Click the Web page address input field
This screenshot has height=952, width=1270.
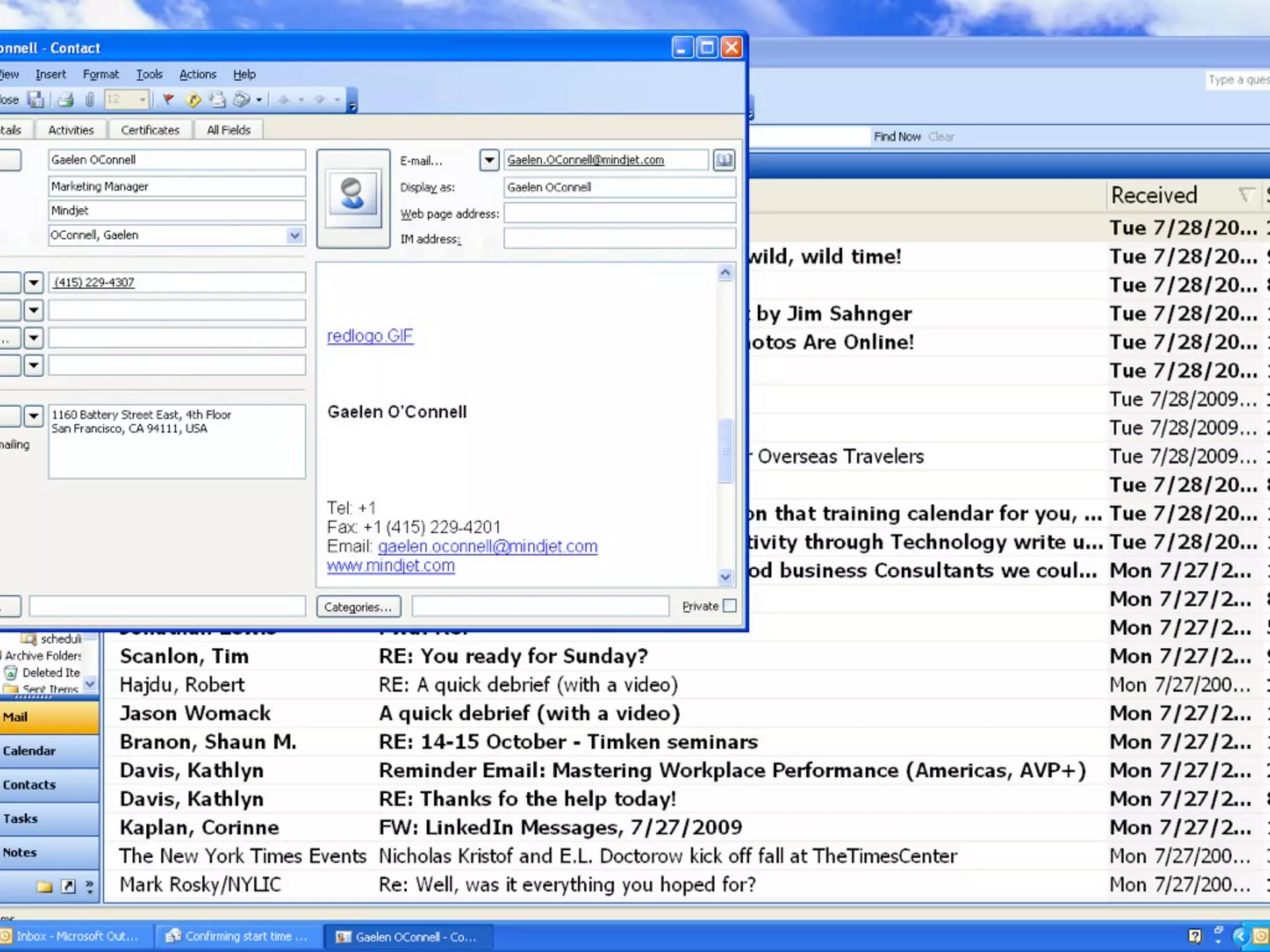tap(619, 213)
